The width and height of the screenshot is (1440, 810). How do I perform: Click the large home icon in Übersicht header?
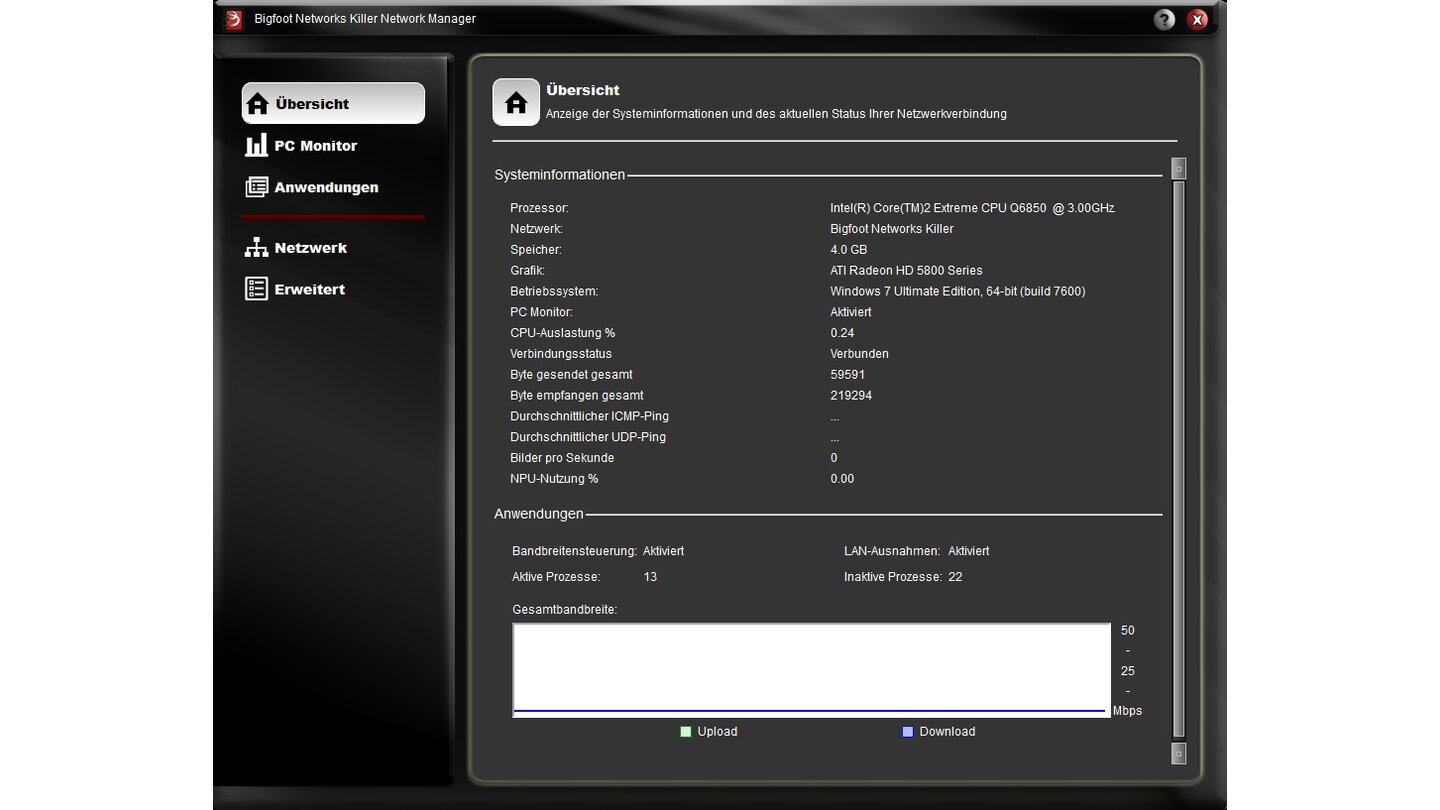pos(516,102)
